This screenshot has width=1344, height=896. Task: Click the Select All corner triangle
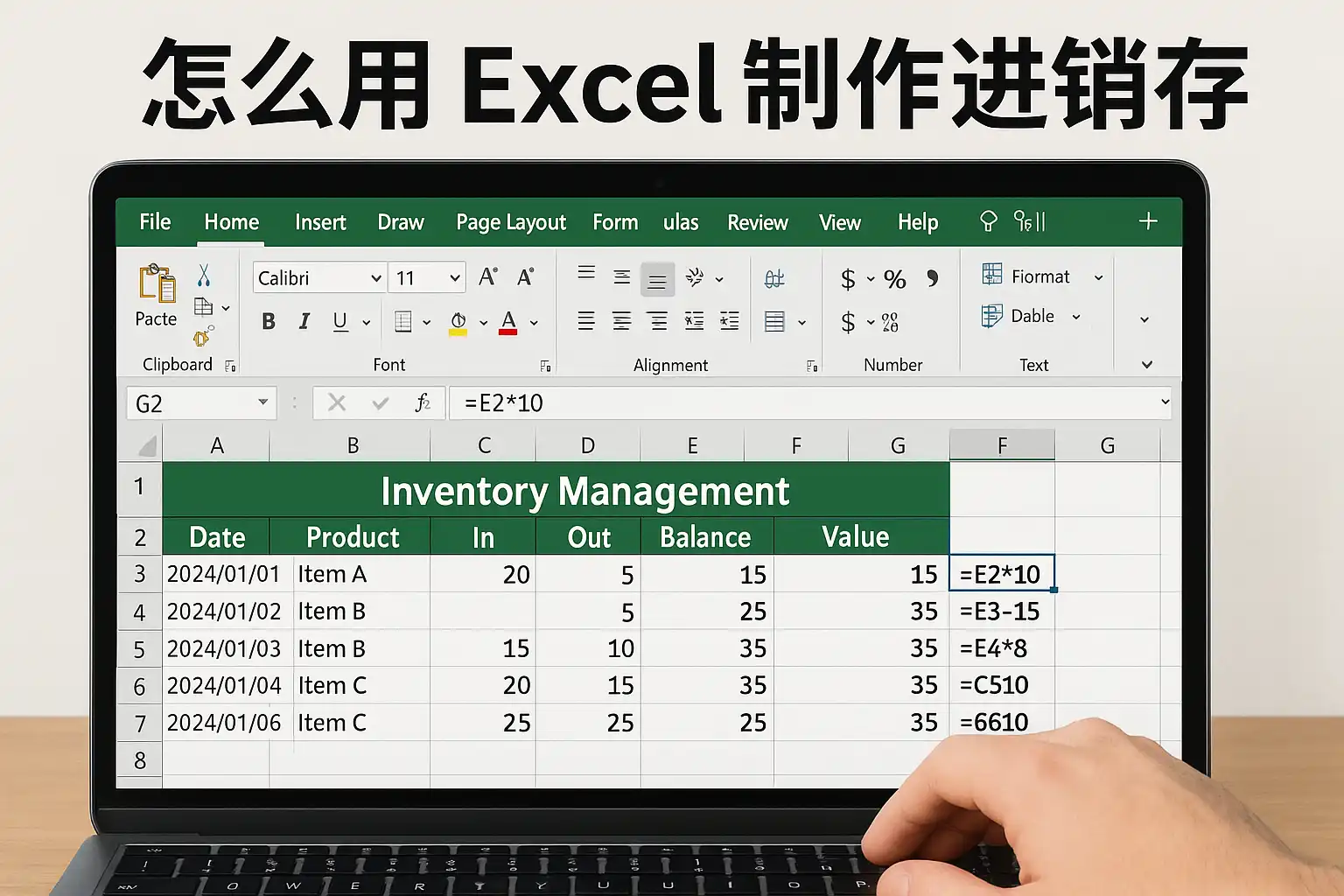pos(146,446)
